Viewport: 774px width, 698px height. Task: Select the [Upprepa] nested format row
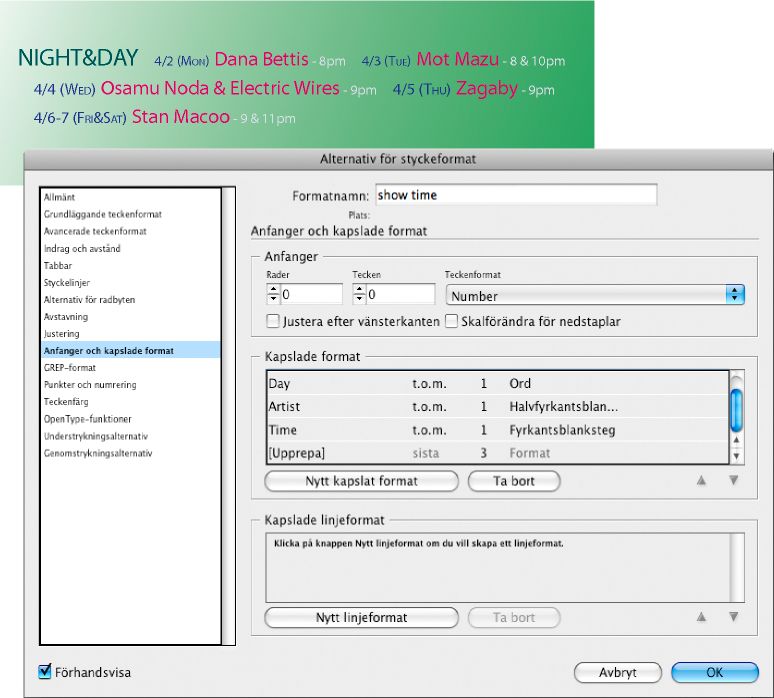tap(498, 453)
